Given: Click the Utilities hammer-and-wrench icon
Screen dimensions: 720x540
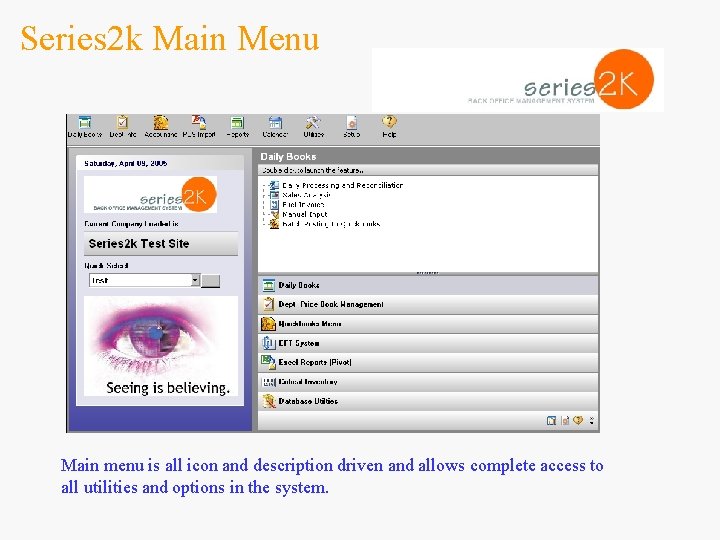Looking at the screenshot, I should [313, 126].
